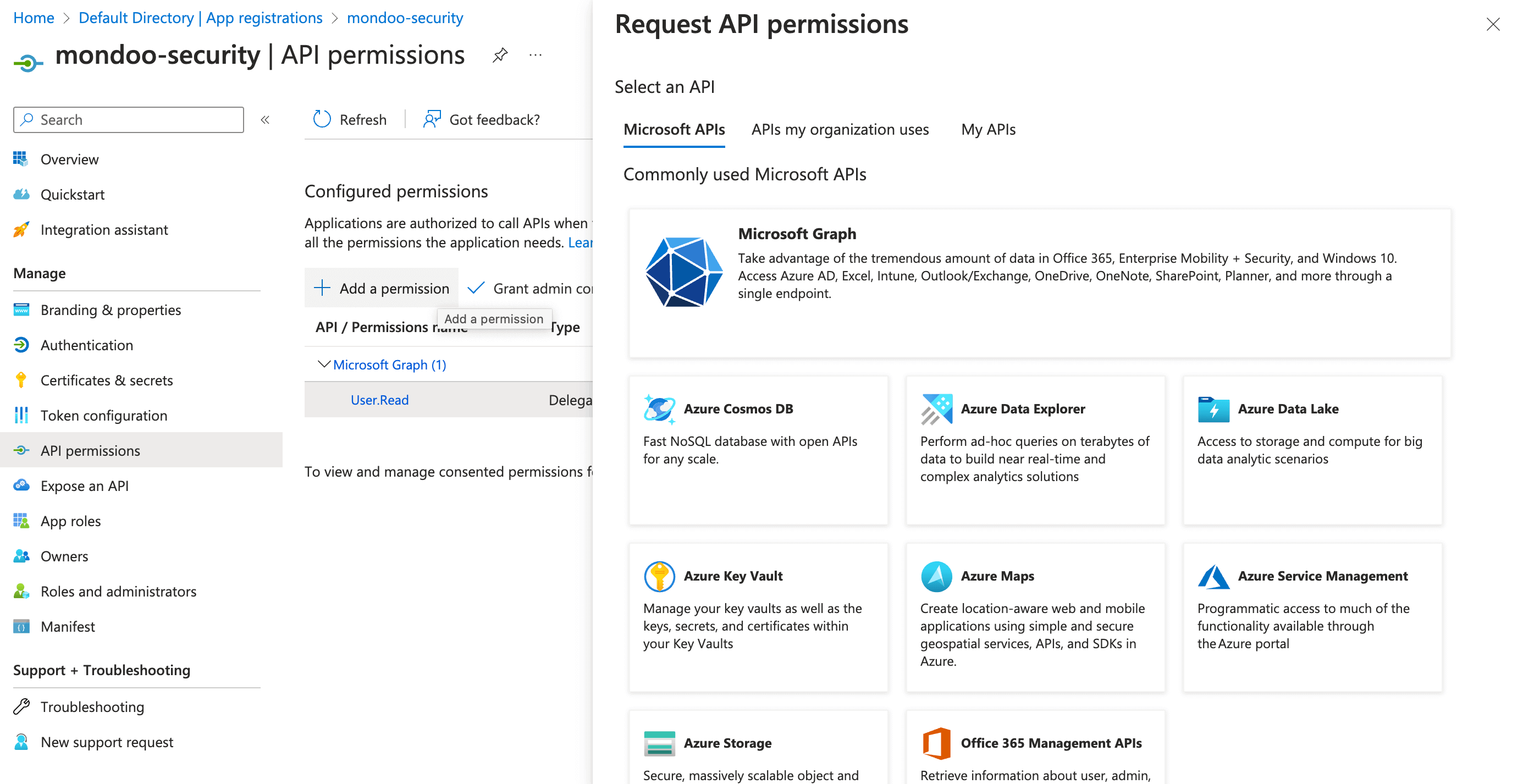1523x784 pixels.
Task: Switch to the APIs my organization uses tab
Action: [840, 129]
